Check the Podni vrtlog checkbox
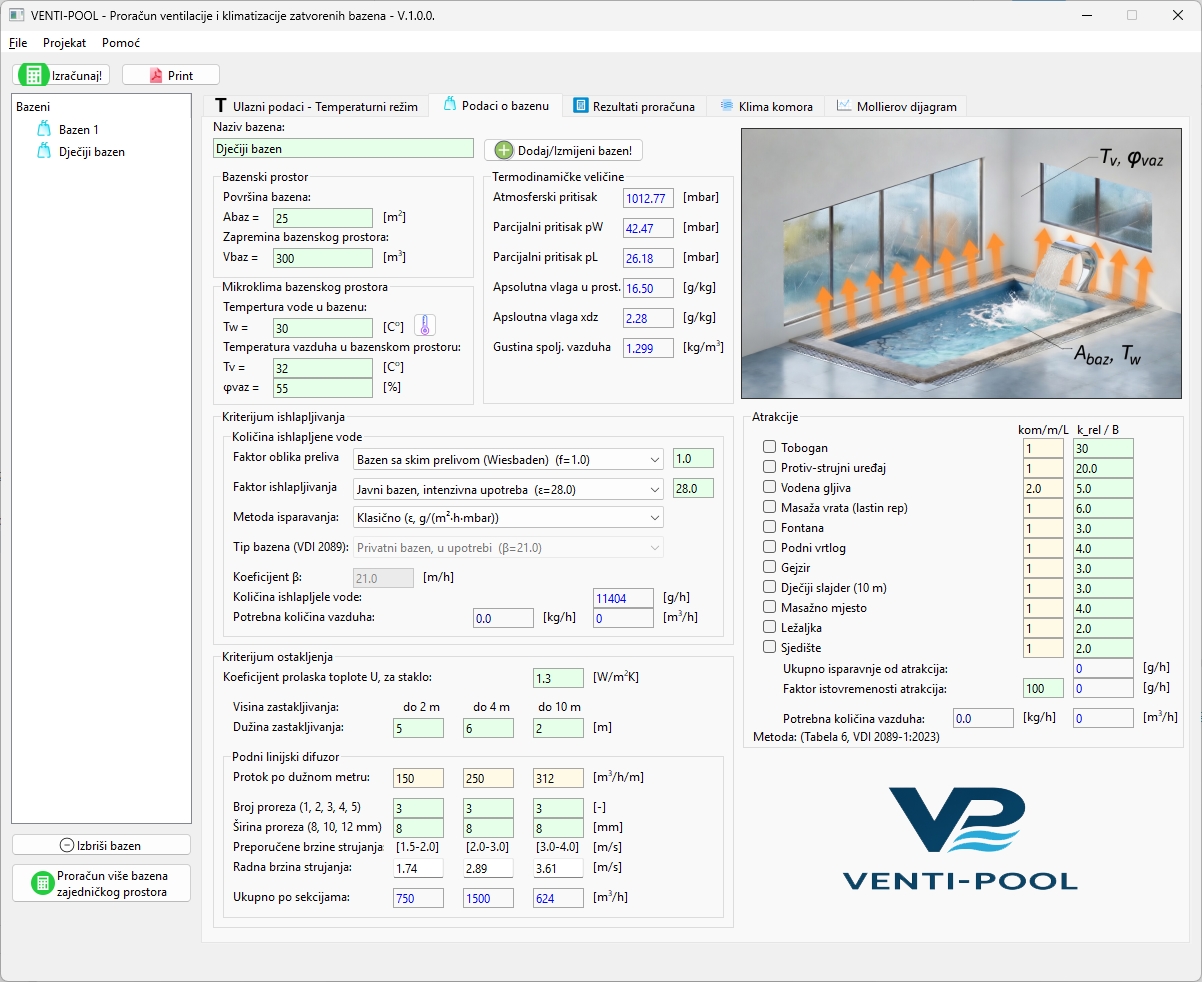This screenshot has height=982, width=1202. [x=770, y=548]
